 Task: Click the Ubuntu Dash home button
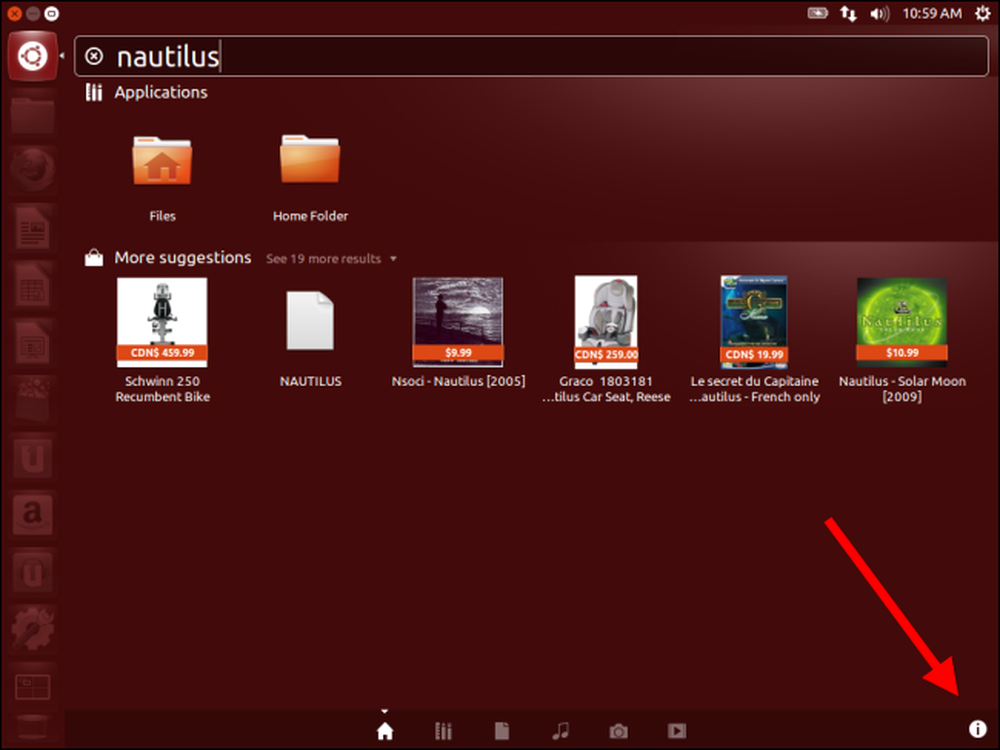[x=33, y=56]
